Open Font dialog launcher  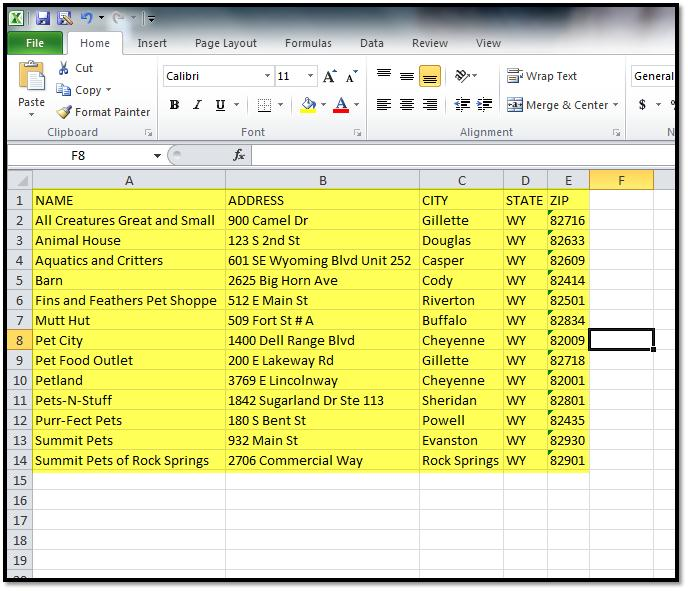pos(357,133)
